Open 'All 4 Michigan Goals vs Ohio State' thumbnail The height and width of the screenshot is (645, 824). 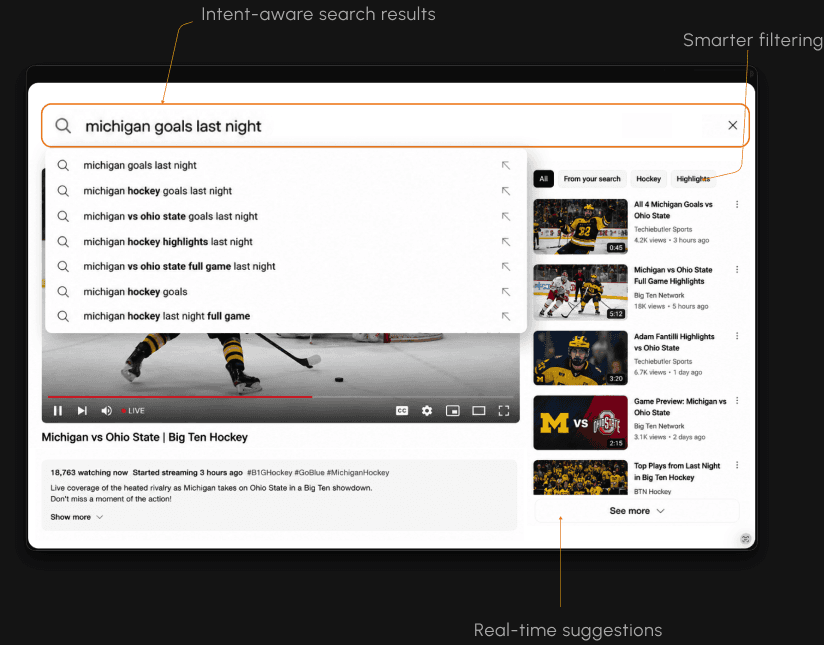(x=580, y=226)
